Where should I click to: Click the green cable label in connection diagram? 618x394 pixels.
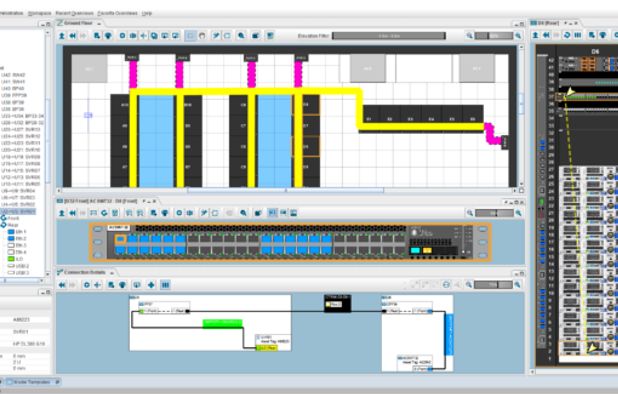coord(222,323)
